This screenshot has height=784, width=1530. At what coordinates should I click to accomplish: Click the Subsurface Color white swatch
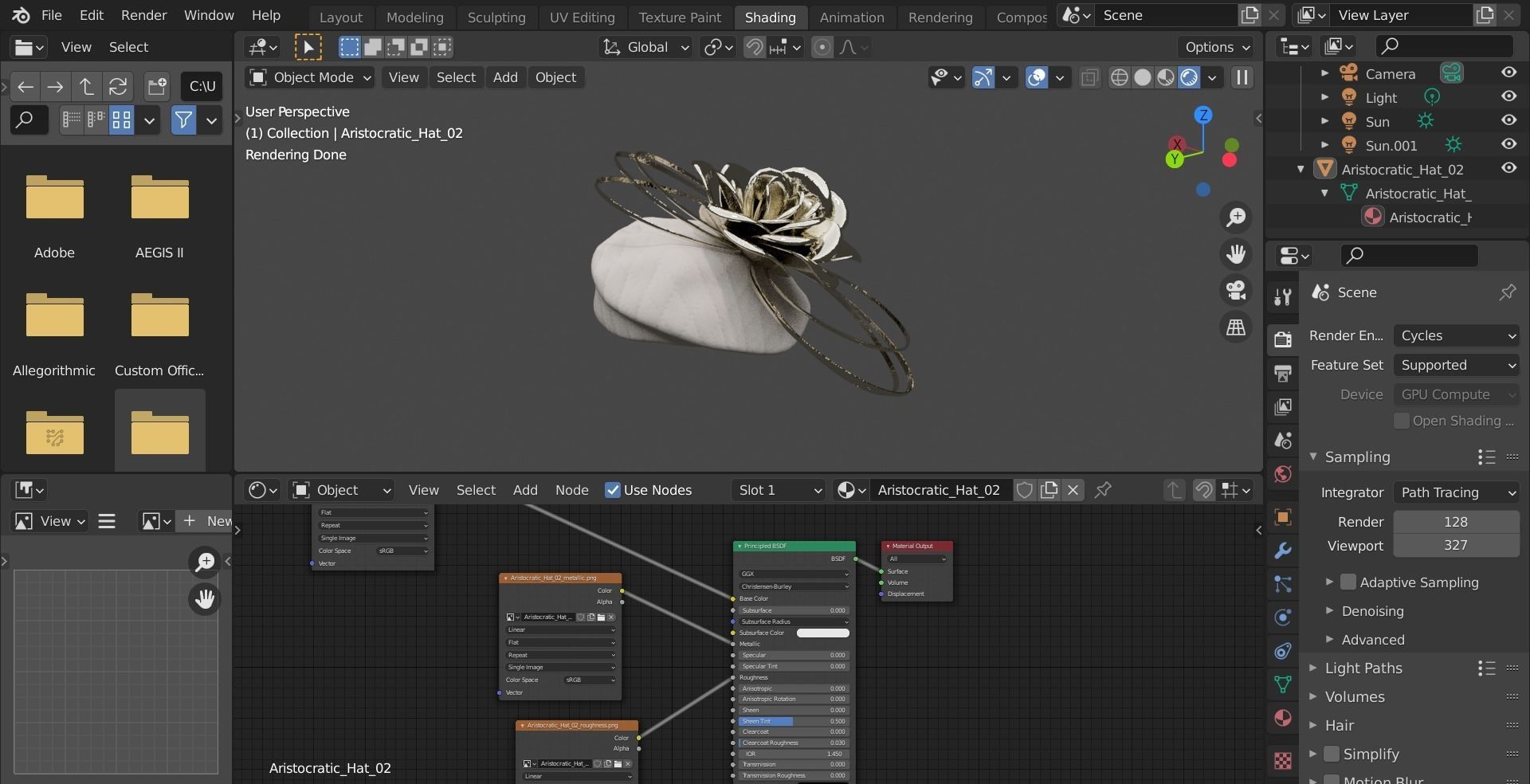pyautogui.click(x=823, y=633)
